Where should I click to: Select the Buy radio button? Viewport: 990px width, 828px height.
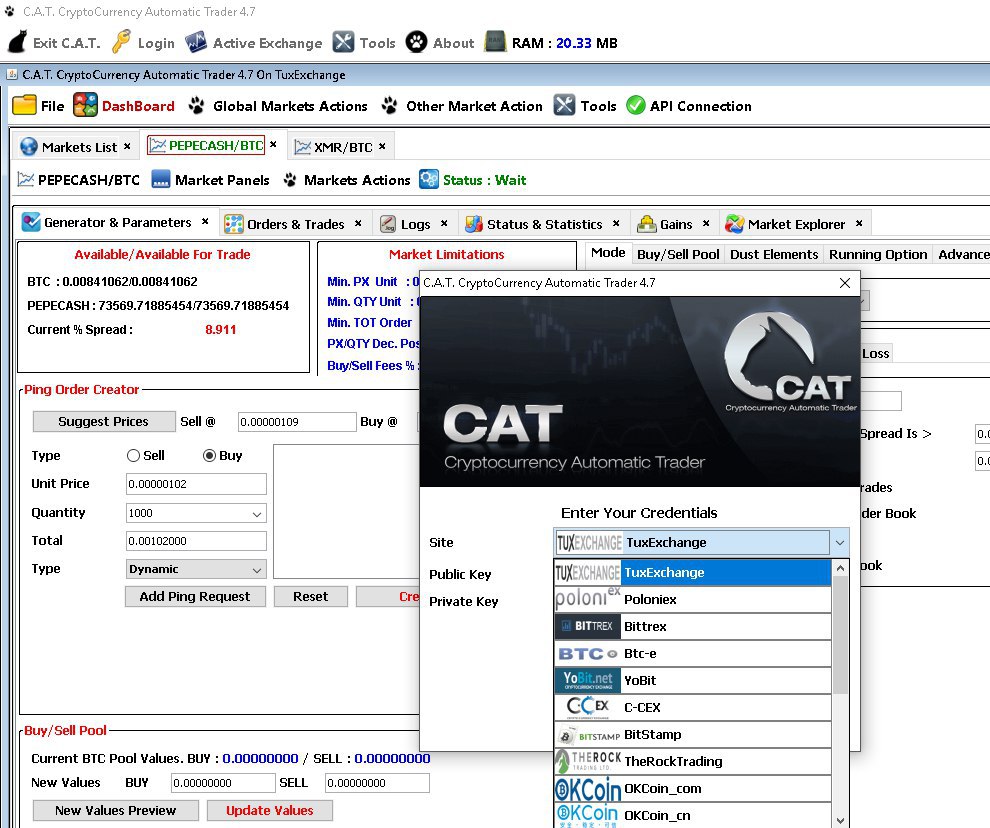tap(210, 455)
